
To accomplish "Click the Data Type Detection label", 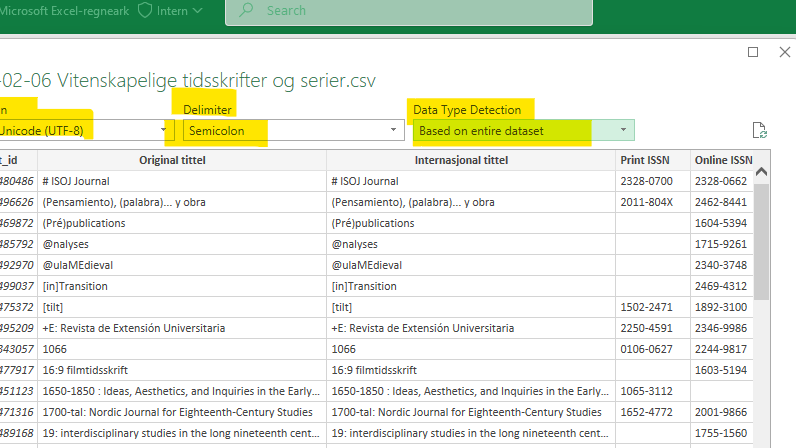I will click(467, 110).
